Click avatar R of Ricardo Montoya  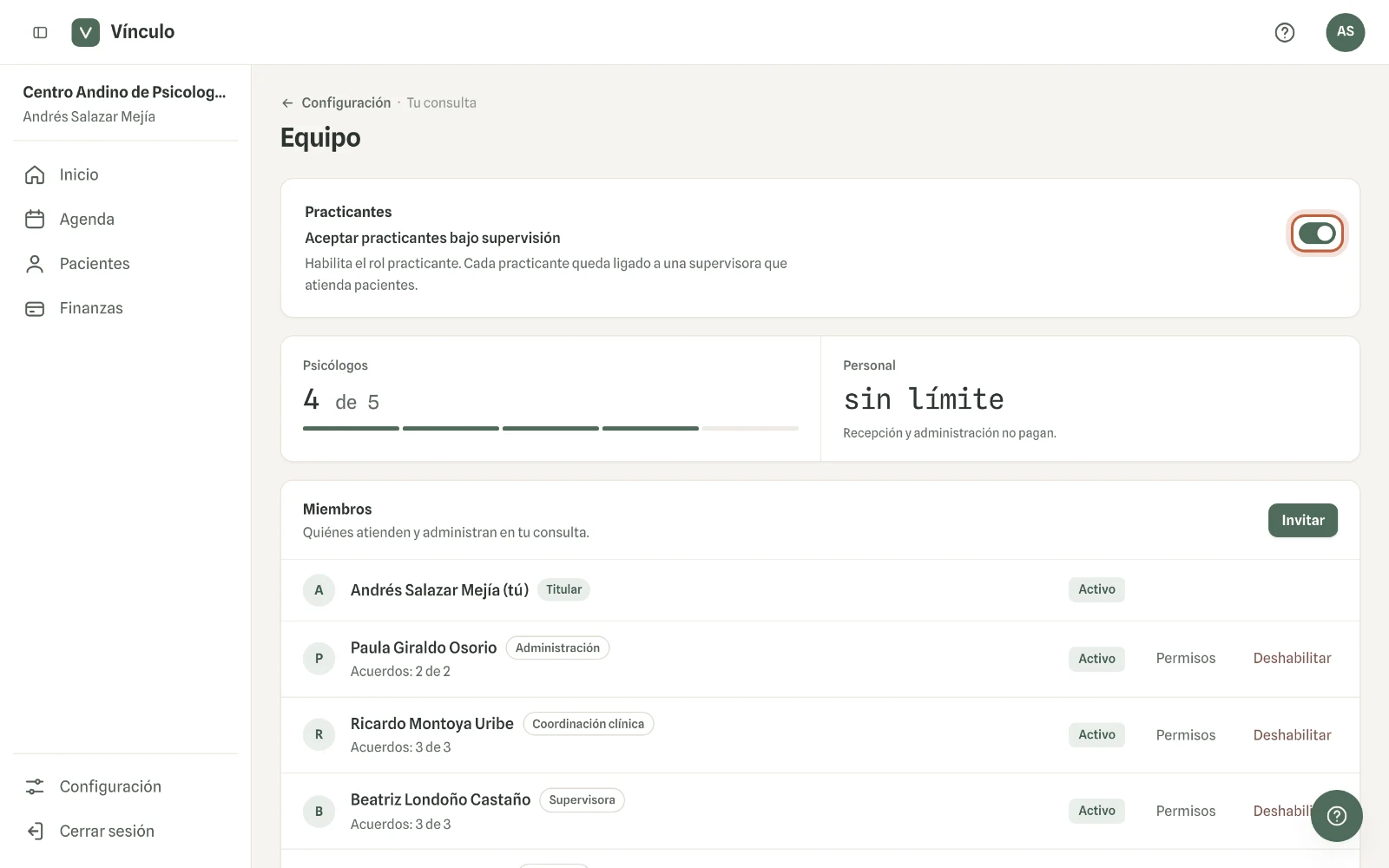click(x=319, y=734)
